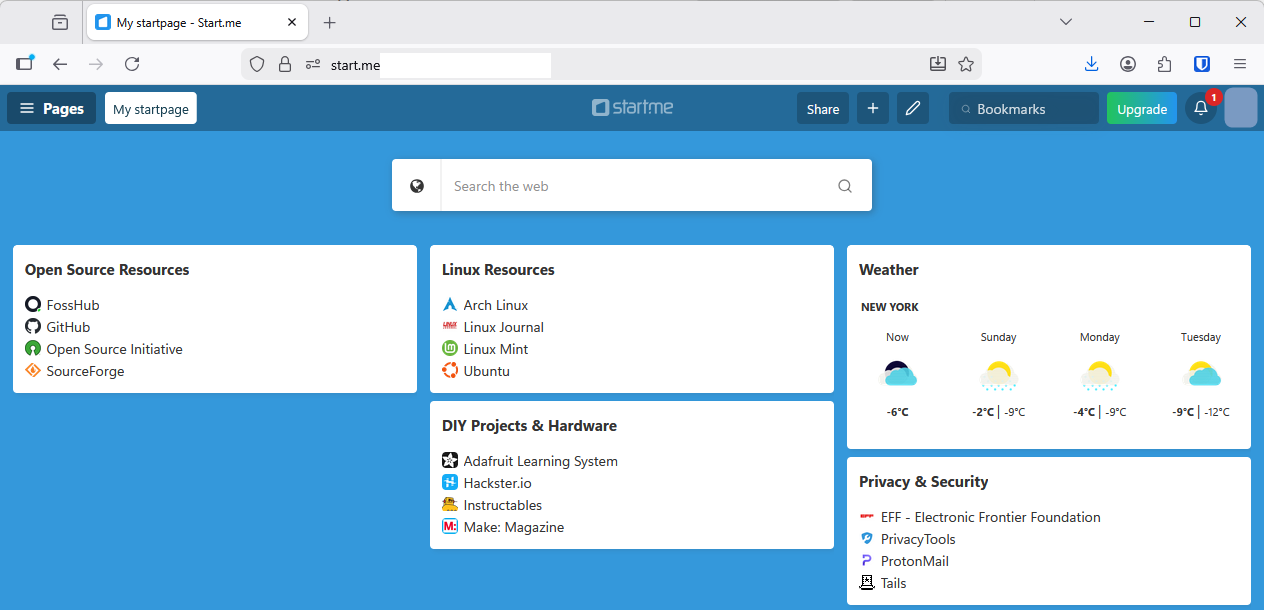Go back to the previous page
Viewport: 1264px width, 610px height.
point(60,64)
